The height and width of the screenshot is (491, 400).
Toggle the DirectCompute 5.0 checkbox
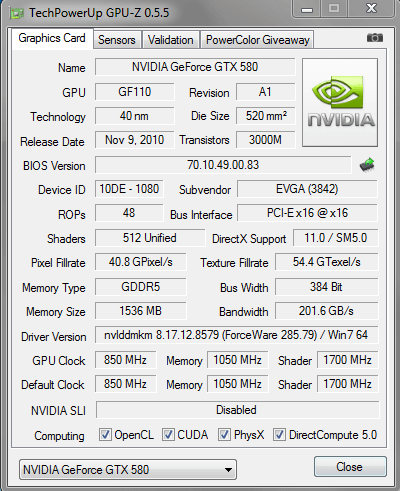pos(279,435)
